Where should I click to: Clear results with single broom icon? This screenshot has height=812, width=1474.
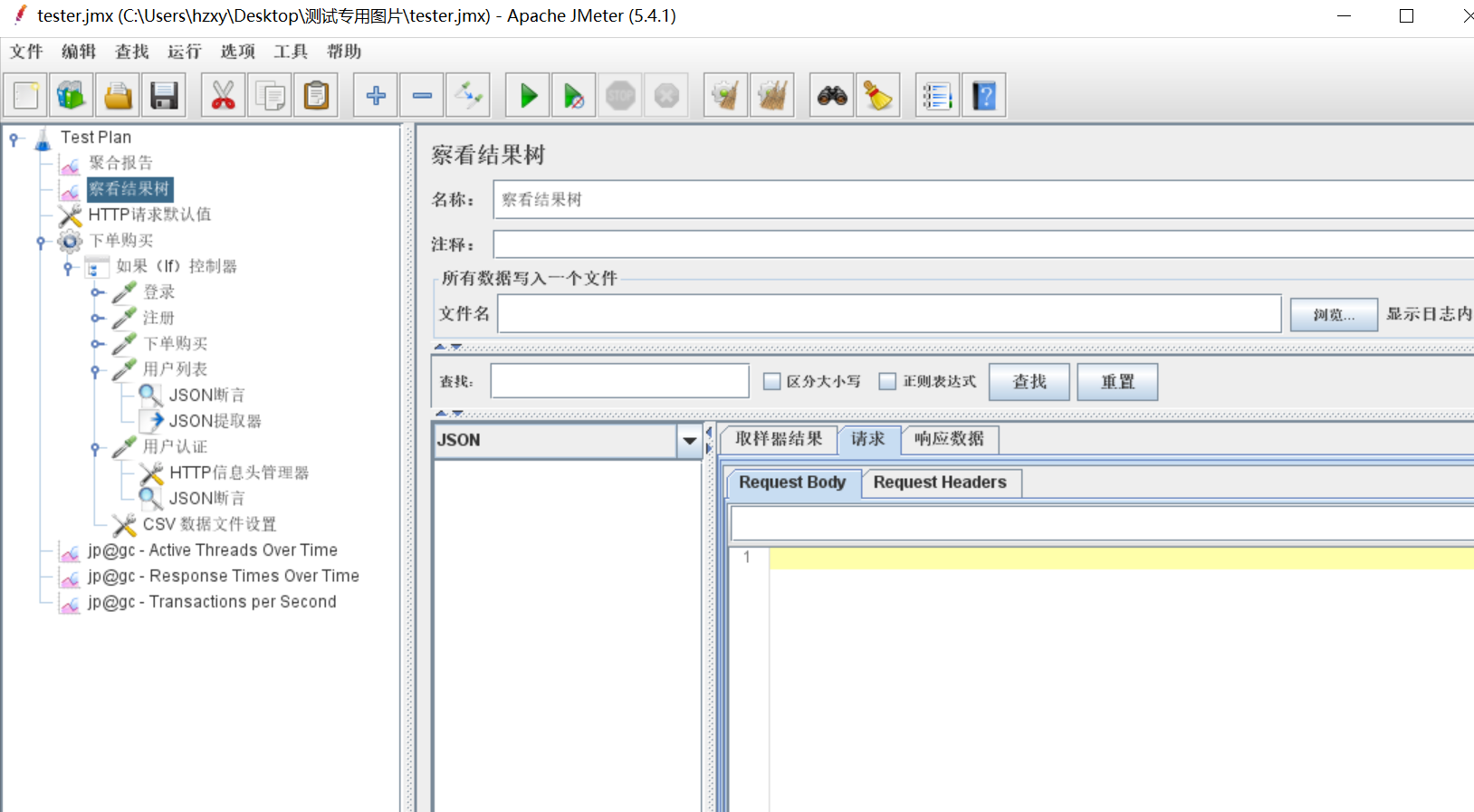point(726,95)
